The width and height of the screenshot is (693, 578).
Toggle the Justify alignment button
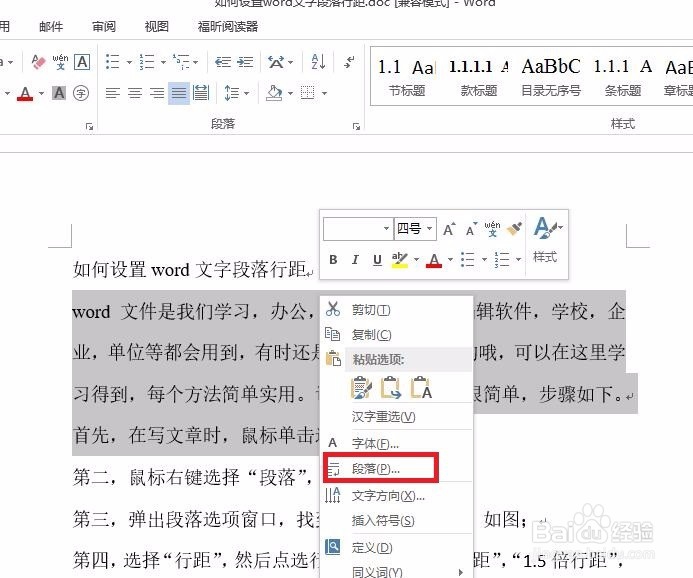click(179, 93)
